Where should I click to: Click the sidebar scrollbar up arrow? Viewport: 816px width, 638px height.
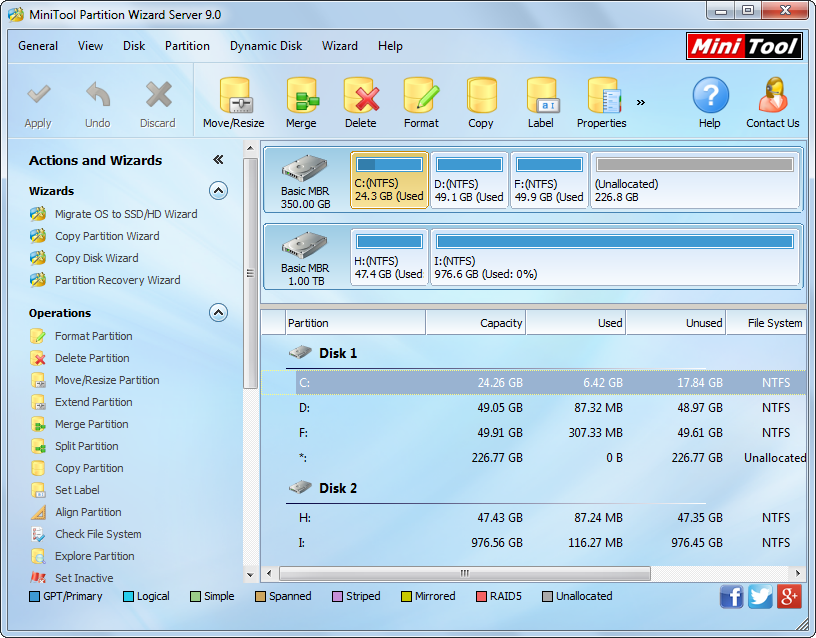coord(250,148)
